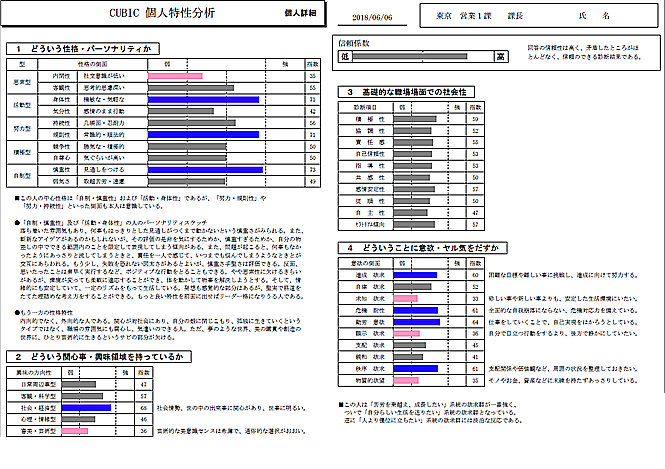This screenshot has width=665, height=469.
Task: Click the '東京 営業1課' department text
Action: tap(464, 16)
